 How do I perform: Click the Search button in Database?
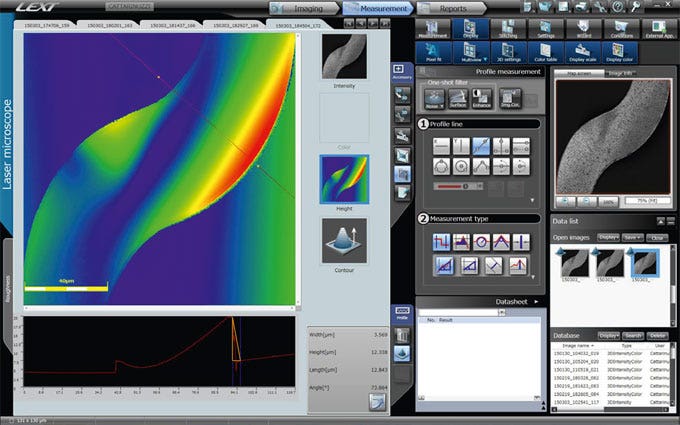[633, 335]
